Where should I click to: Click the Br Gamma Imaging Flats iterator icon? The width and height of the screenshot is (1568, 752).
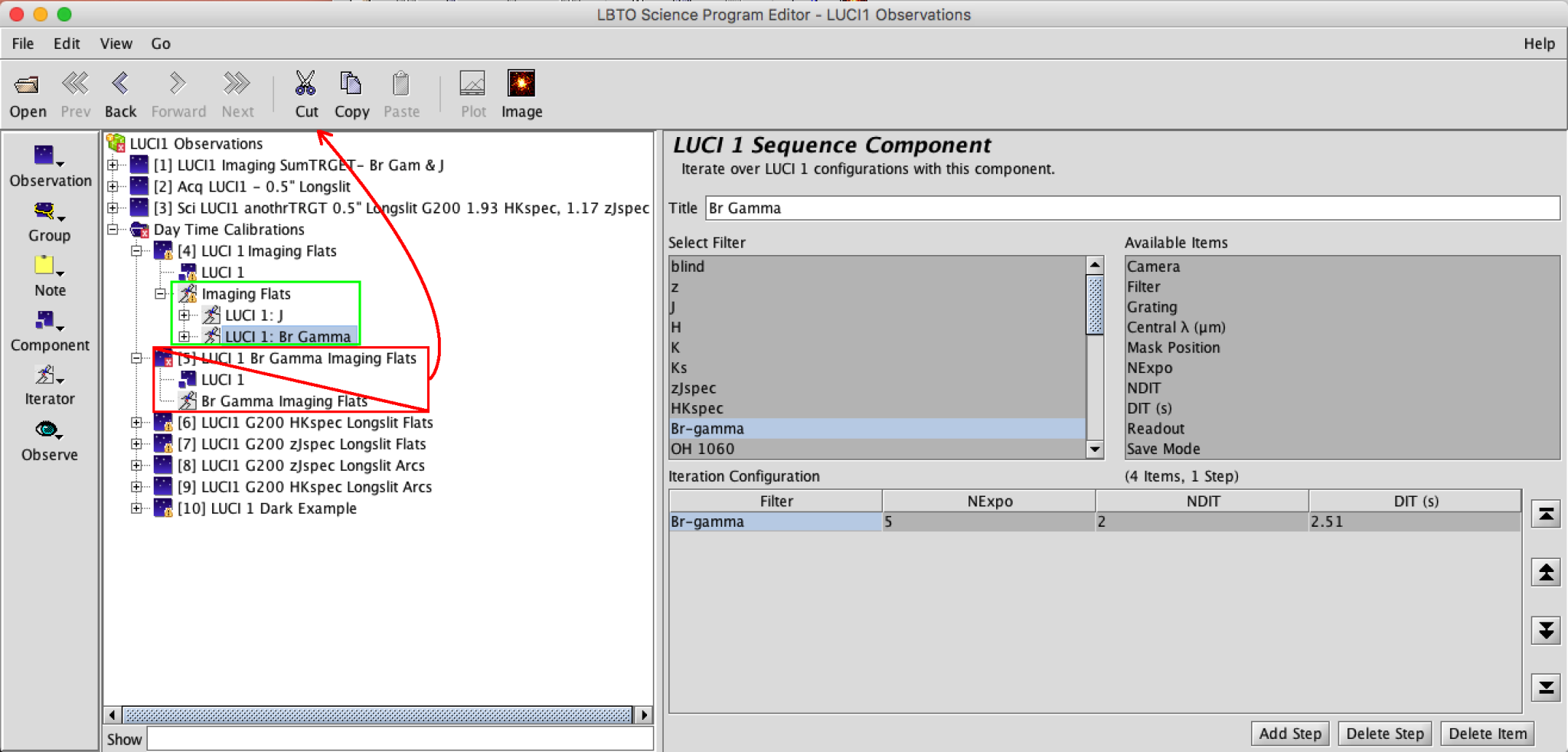click(x=188, y=401)
